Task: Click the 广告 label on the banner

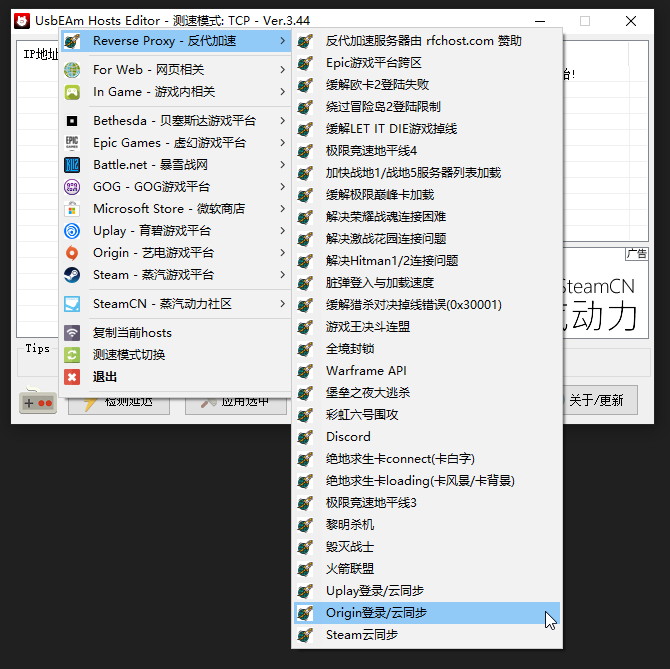Action: (637, 254)
